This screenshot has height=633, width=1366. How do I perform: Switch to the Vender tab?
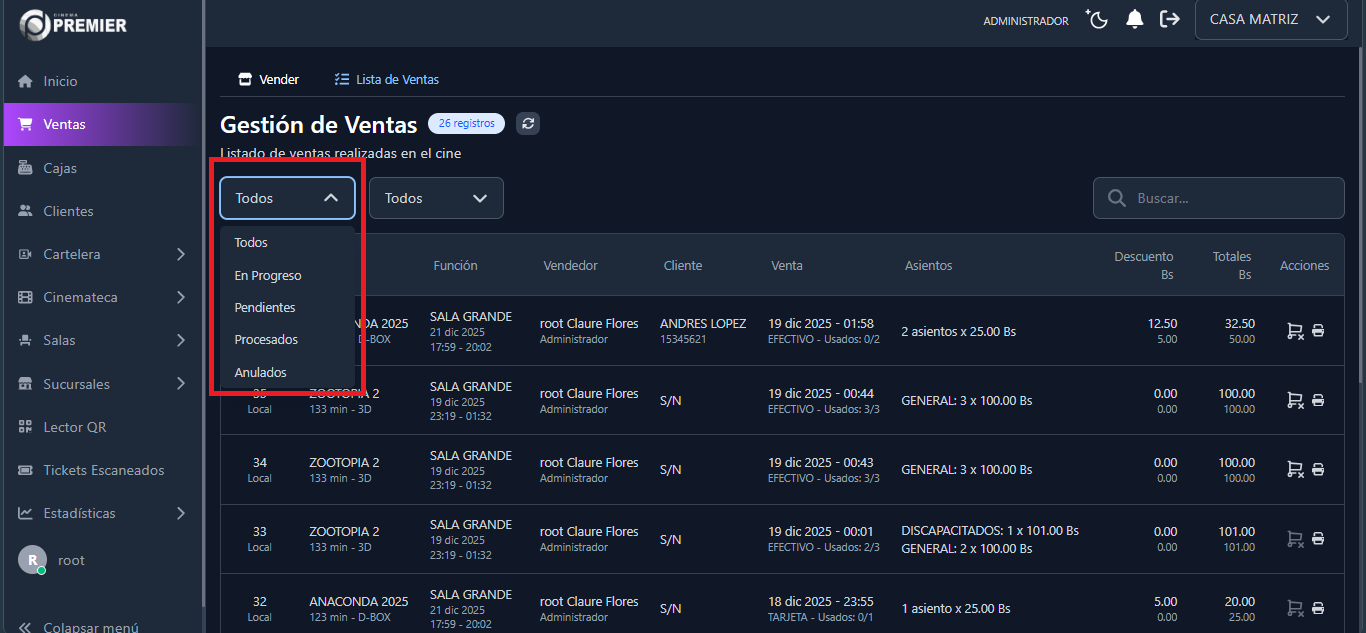pyautogui.click(x=269, y=79)
